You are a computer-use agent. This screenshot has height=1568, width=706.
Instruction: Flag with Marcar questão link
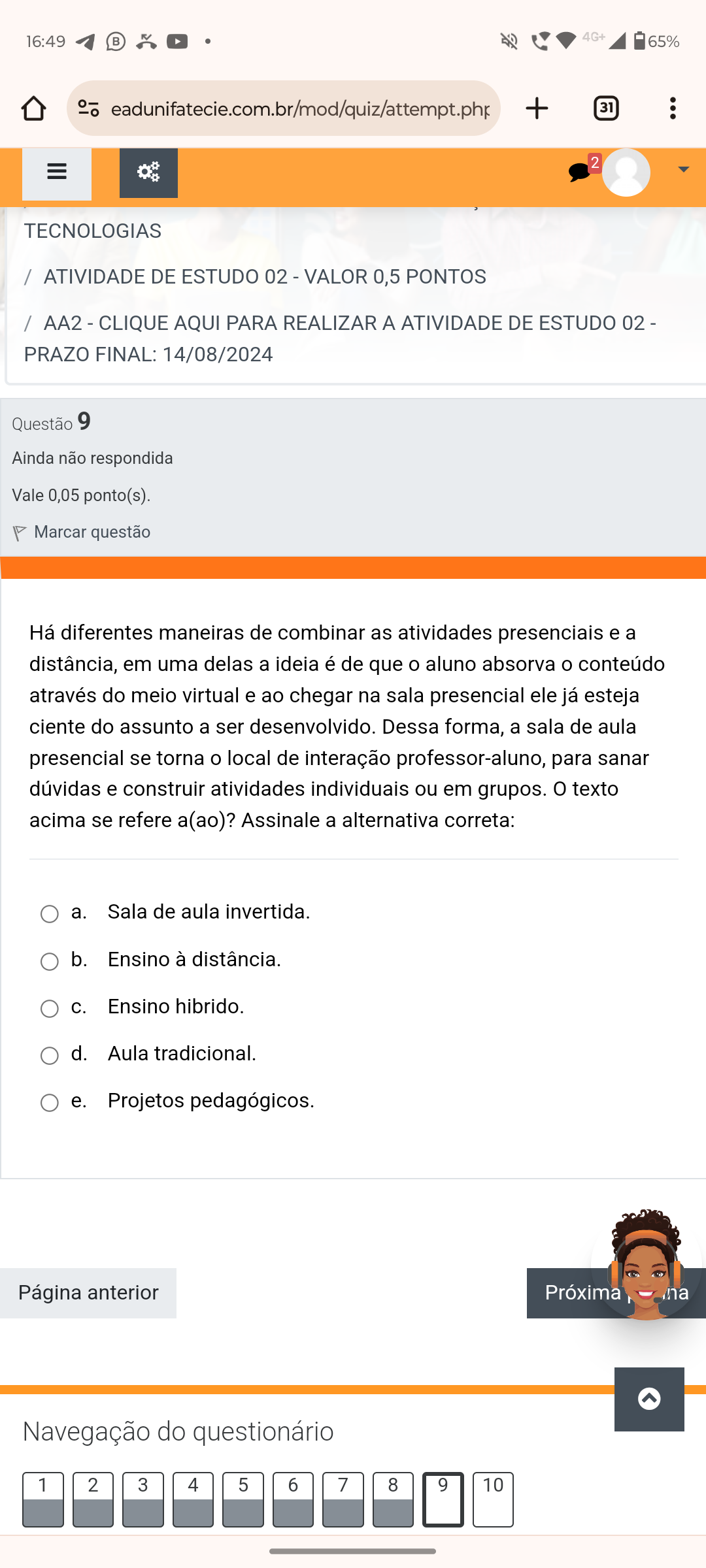[92, 532]
